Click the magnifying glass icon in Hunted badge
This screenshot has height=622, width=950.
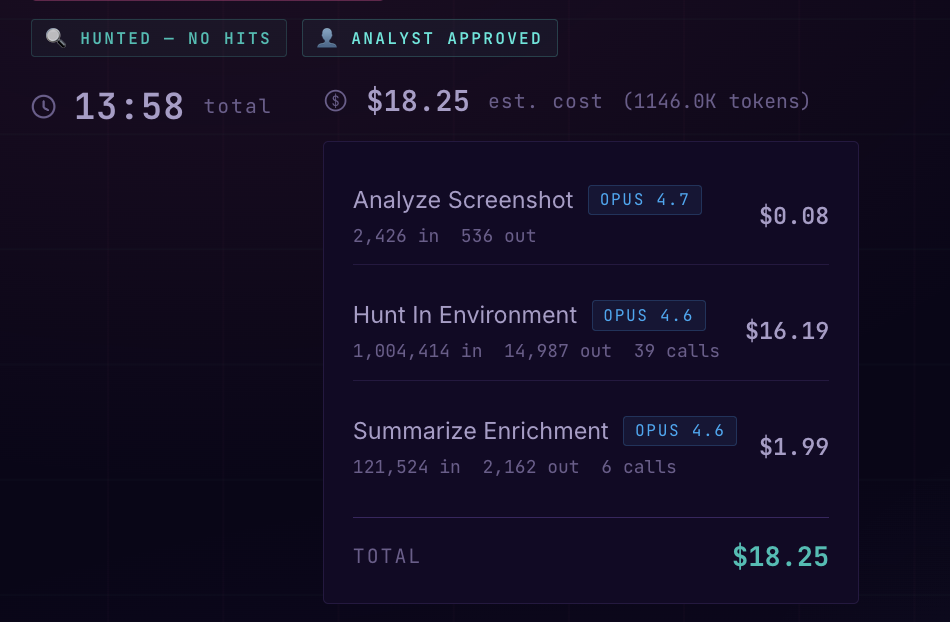[56, 38]
